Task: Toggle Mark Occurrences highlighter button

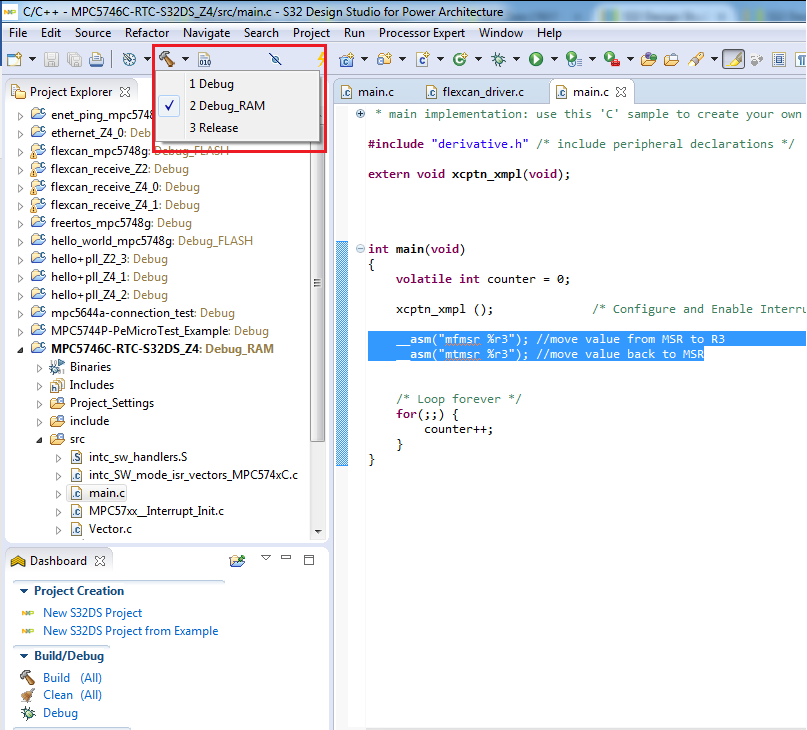Action: point(733,59)
